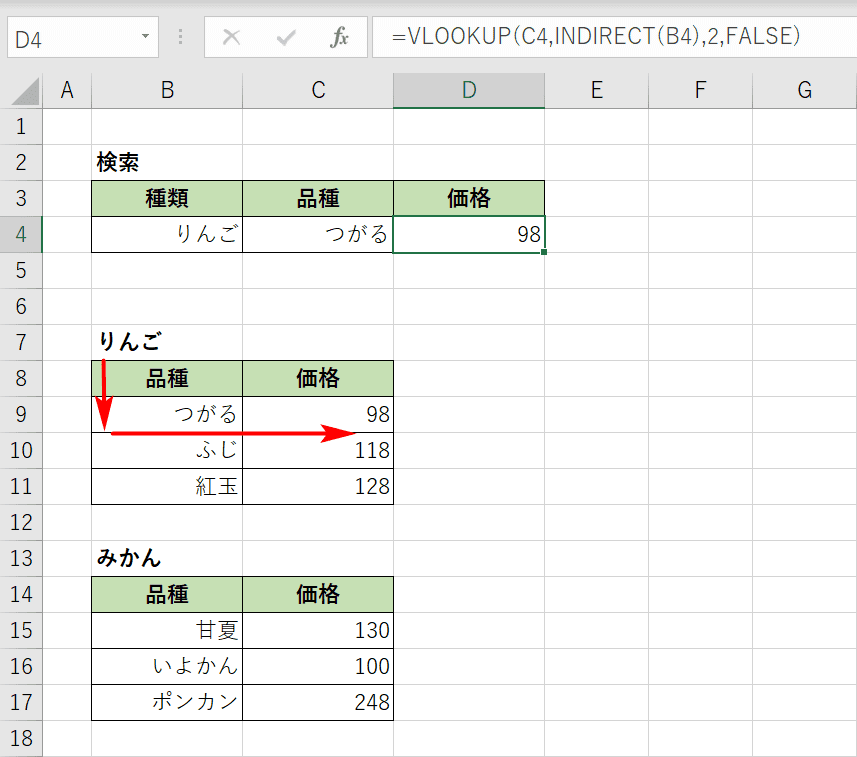Click the formula bar options dots handle
Image resolution: width=857 pixels, height=757 pixels.
pos(181,37)
